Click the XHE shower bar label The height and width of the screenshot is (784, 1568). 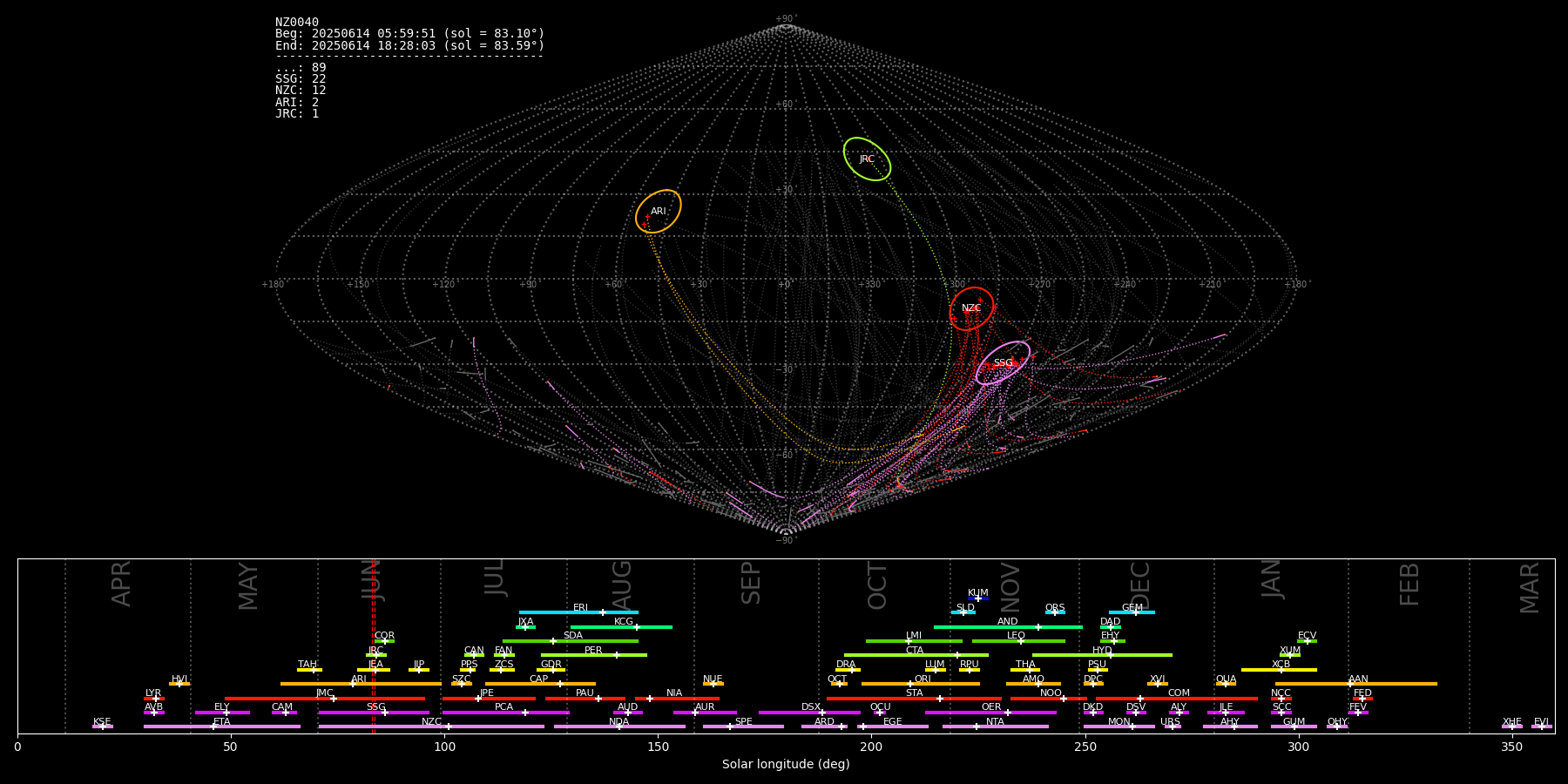(1511, 722)
